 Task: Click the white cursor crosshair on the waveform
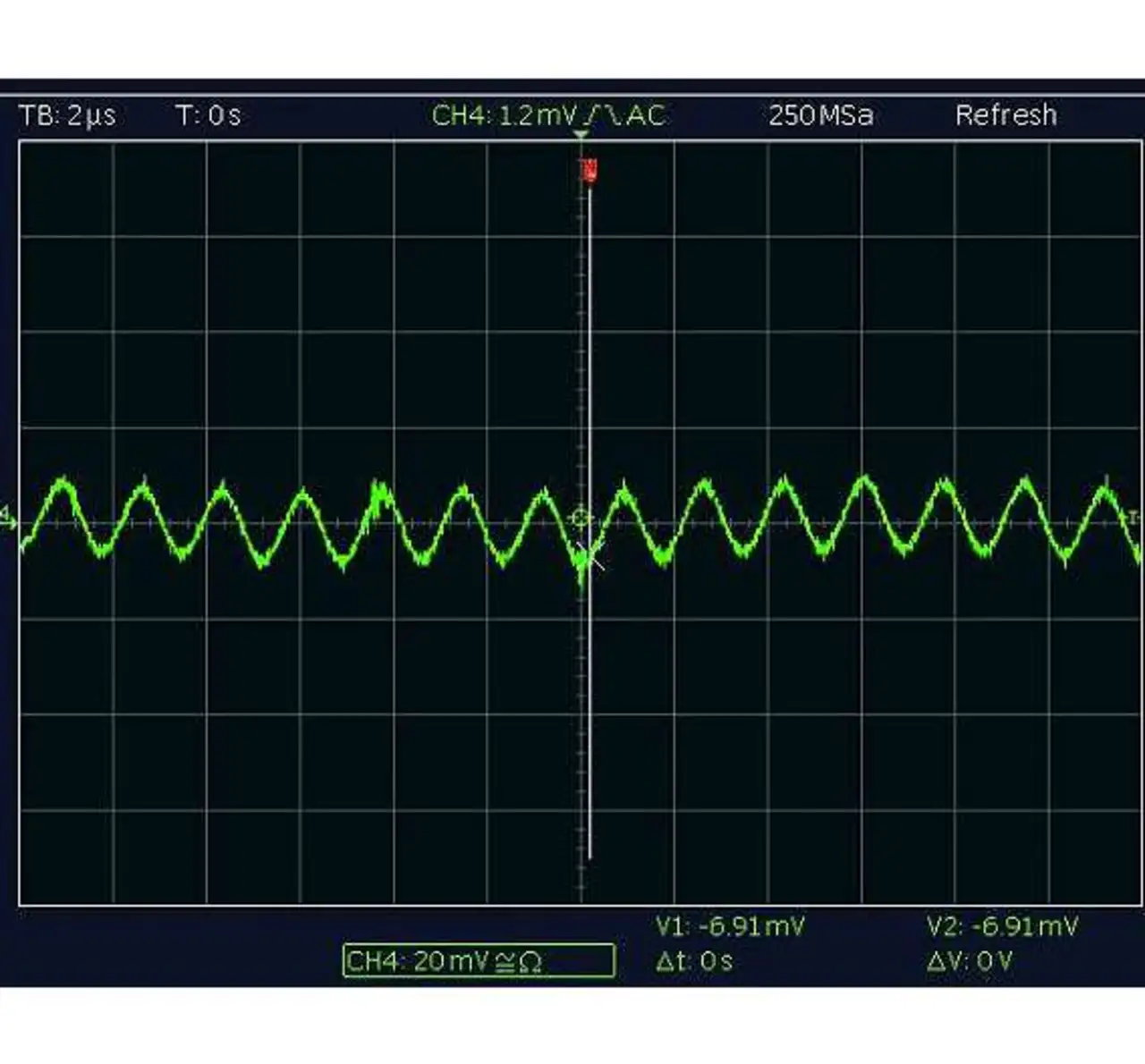(x=592, y=556)
